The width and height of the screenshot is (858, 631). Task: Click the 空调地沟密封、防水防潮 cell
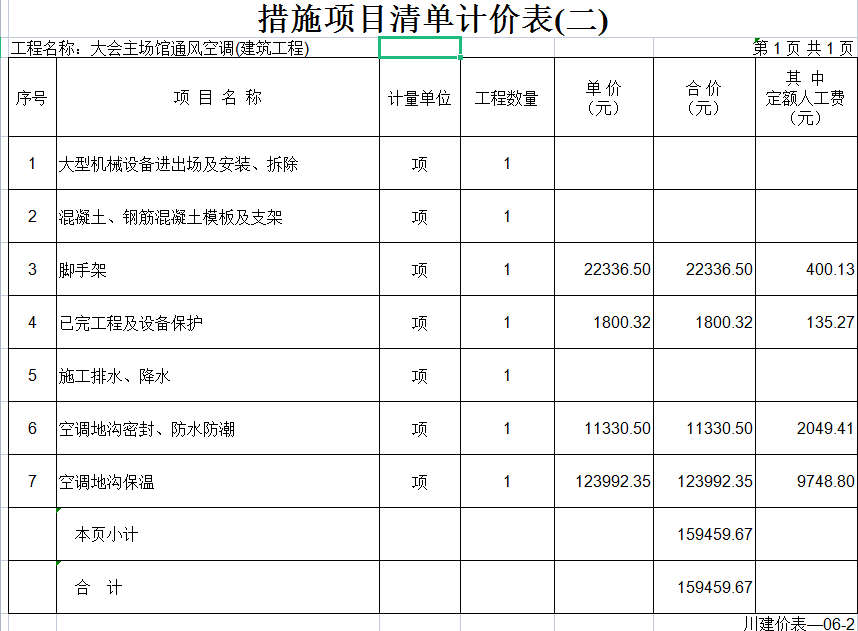[x=218, y=429]
